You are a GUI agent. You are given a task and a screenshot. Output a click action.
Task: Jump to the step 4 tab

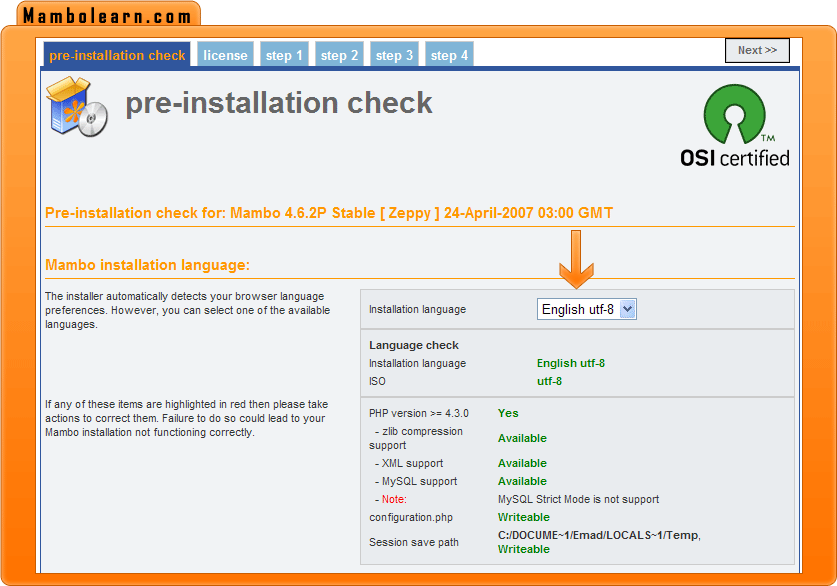tap(449, 55)
